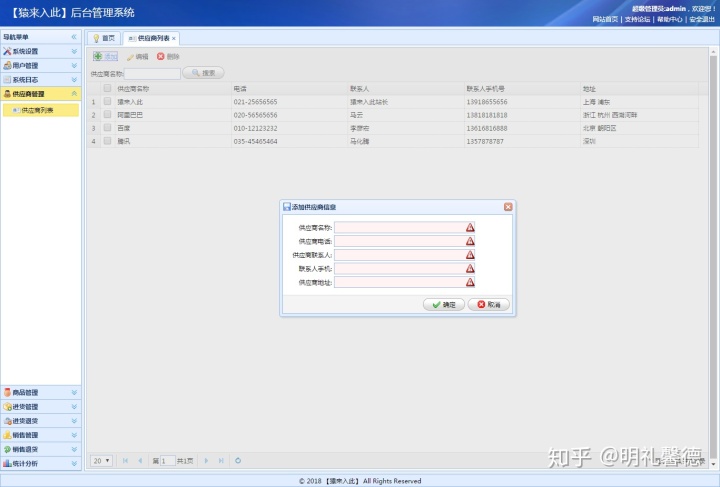The height and width of the screenshot is (487, 720).
Task: Click the 系统日志 log icon in sidebar
Action: click(x=7, y=79)
